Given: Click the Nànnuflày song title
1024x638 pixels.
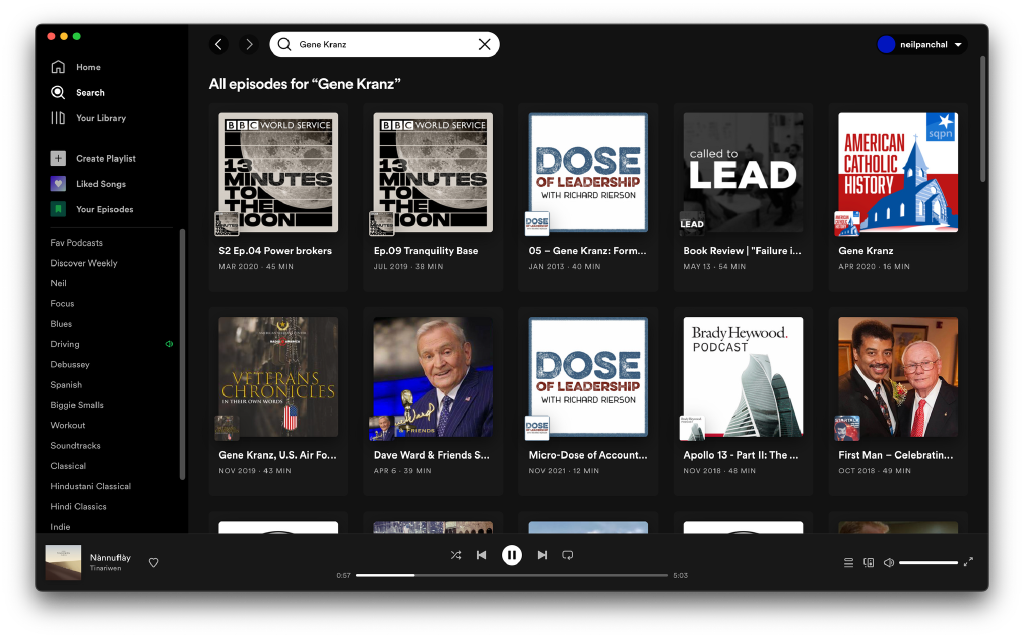Looking at the screenshot, I should click(110, 558).
